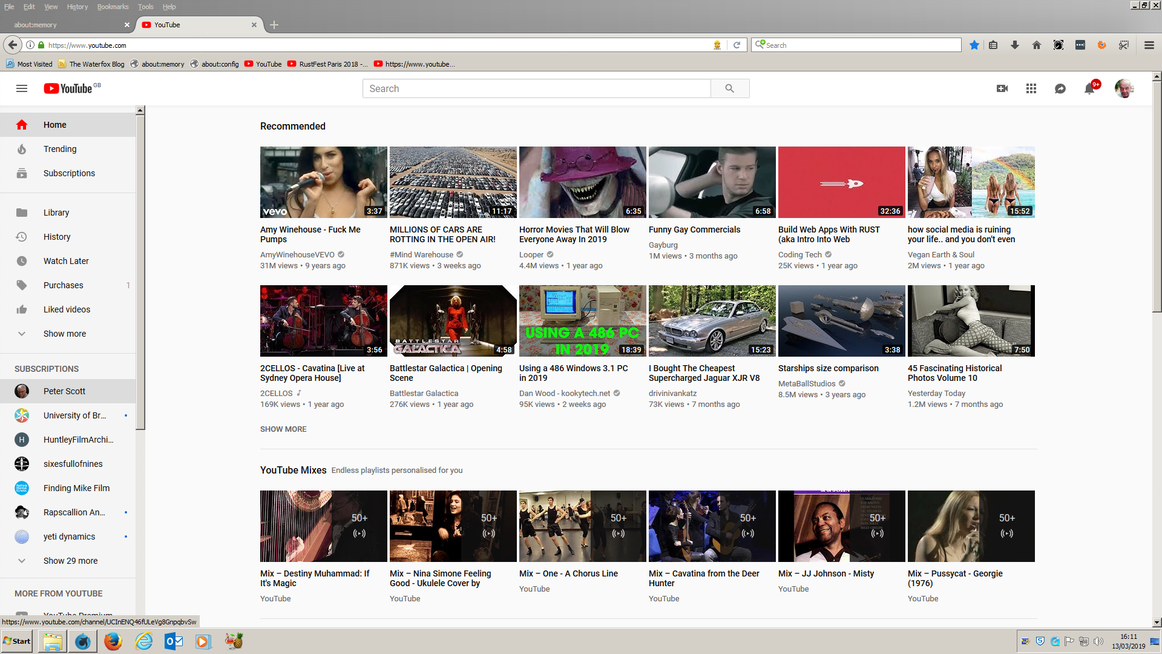Open Trending in the sidebar

pyautogui.click(x=68, y=149)
